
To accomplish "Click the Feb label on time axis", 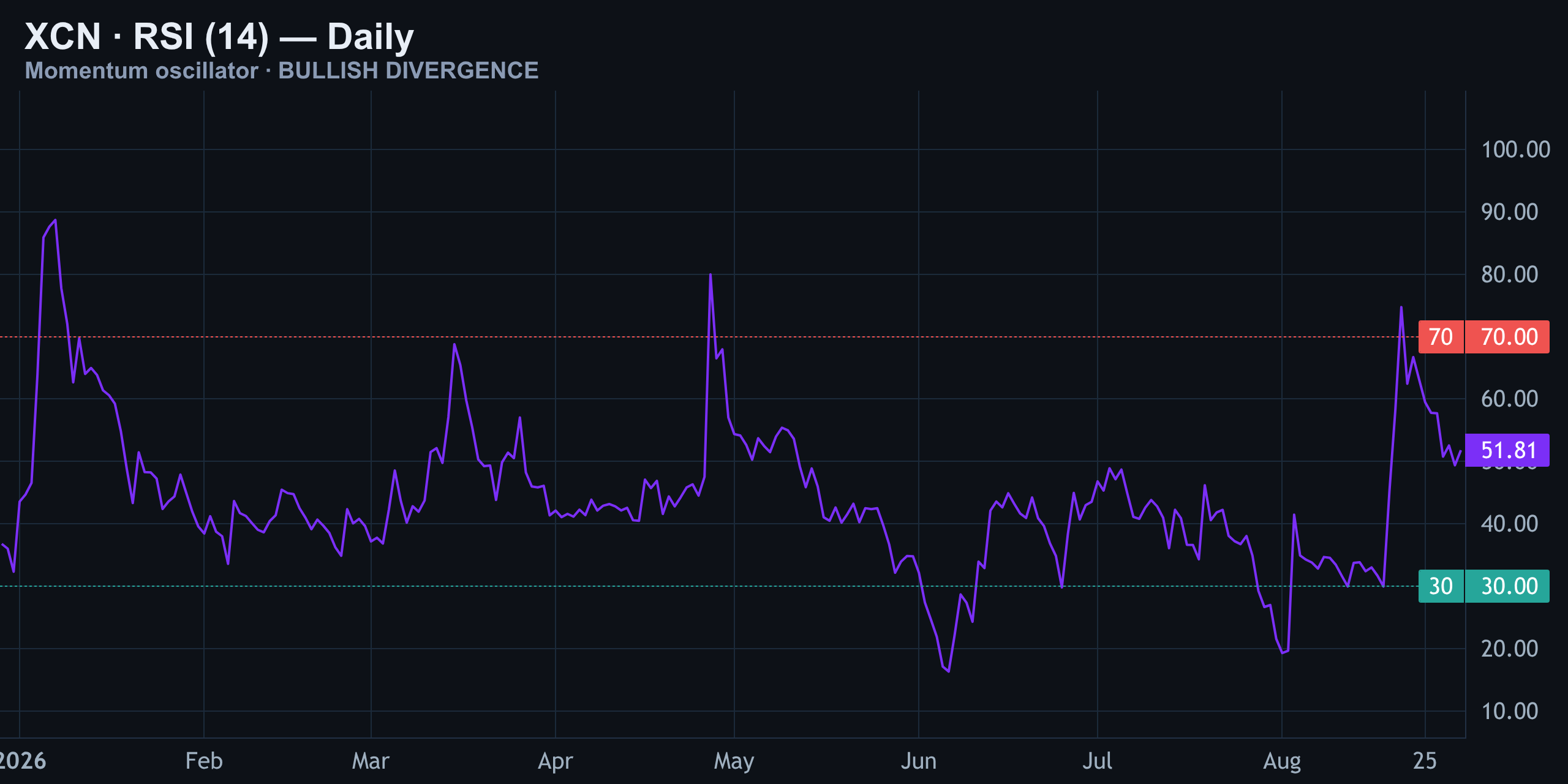I will 204,761.
